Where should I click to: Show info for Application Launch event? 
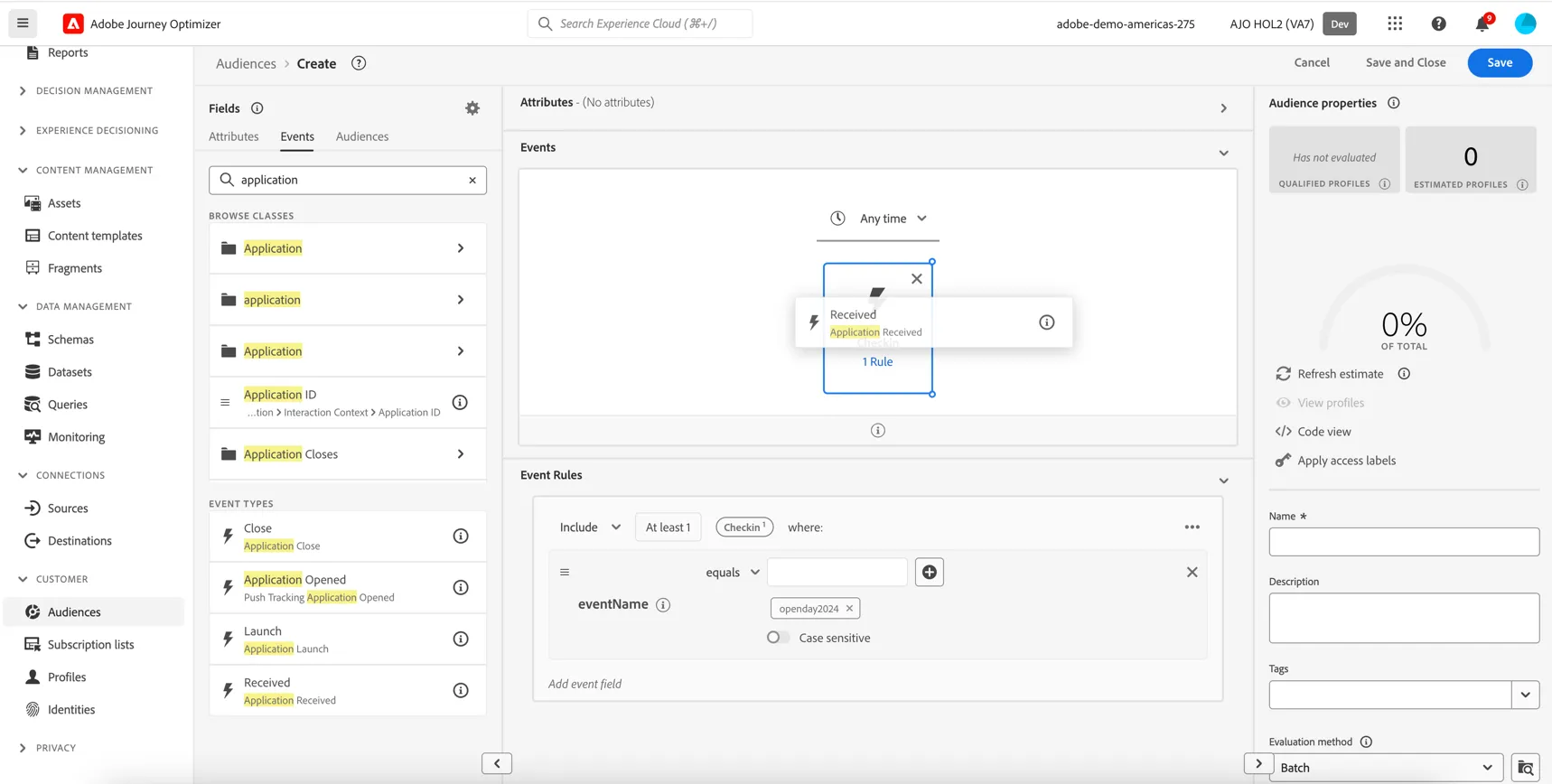(x=461, y=639)
